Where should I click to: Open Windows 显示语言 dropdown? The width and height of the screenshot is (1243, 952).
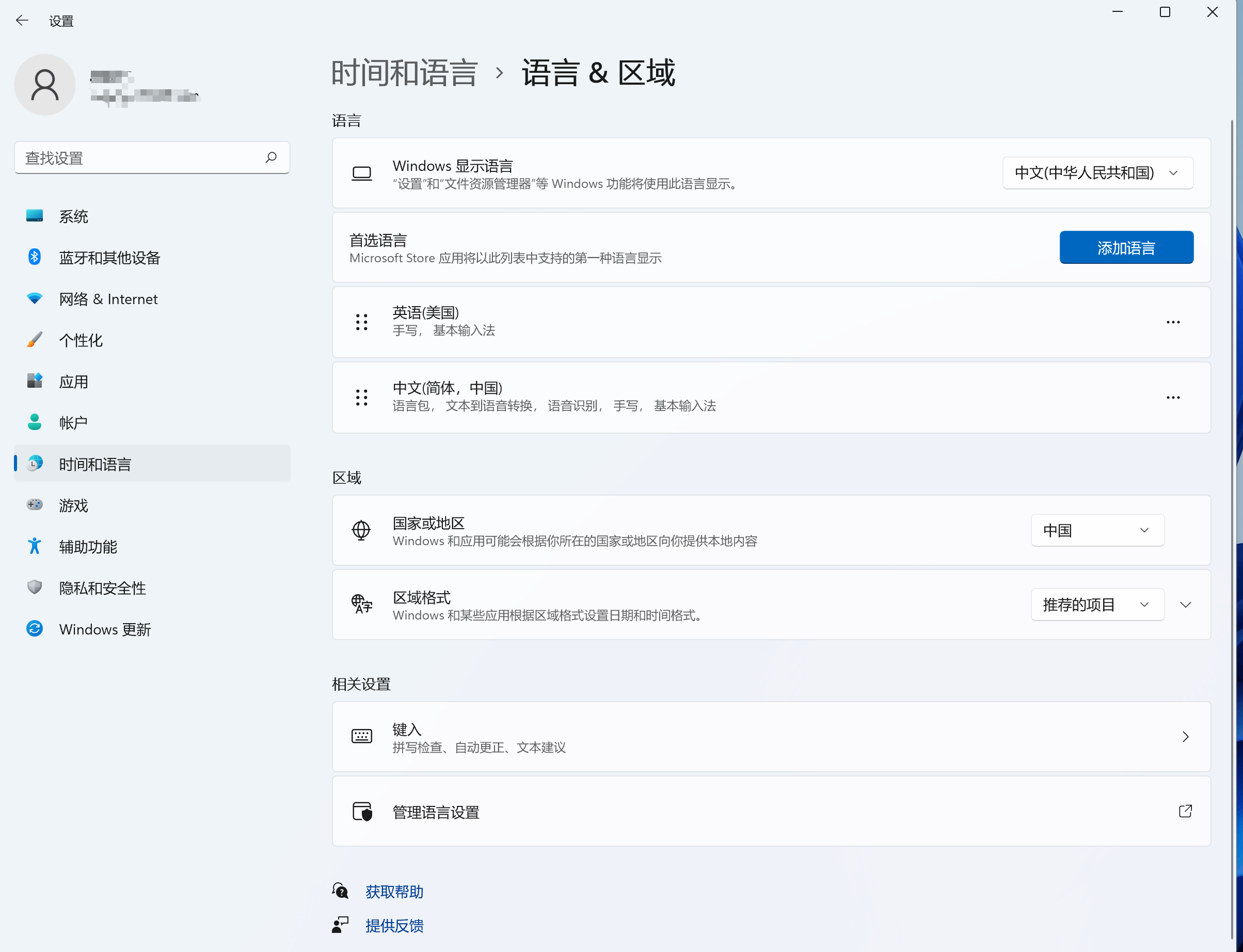pos(1098,173)
